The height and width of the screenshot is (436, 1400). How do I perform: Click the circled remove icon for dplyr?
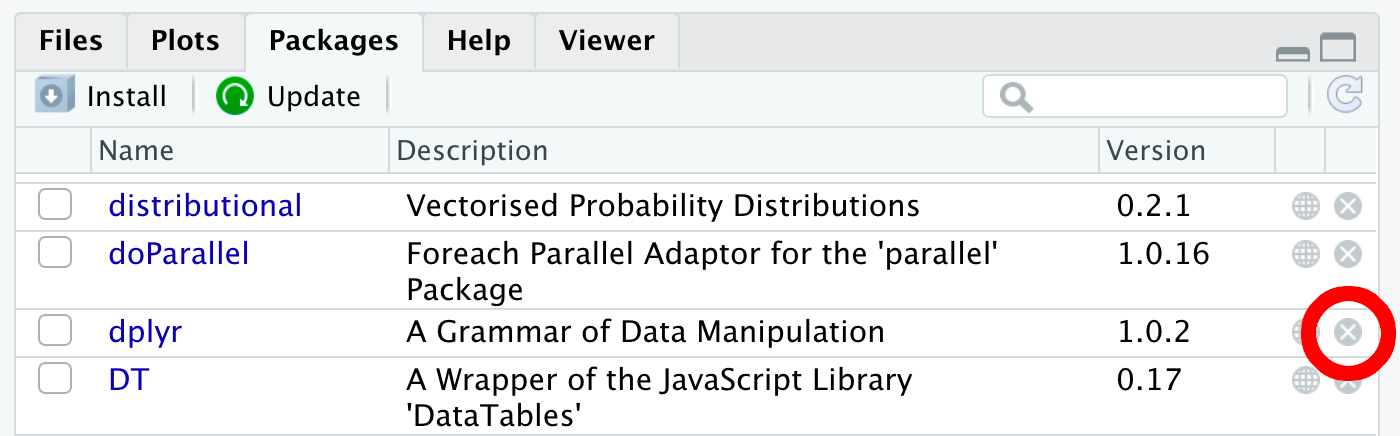point(1348,332)
